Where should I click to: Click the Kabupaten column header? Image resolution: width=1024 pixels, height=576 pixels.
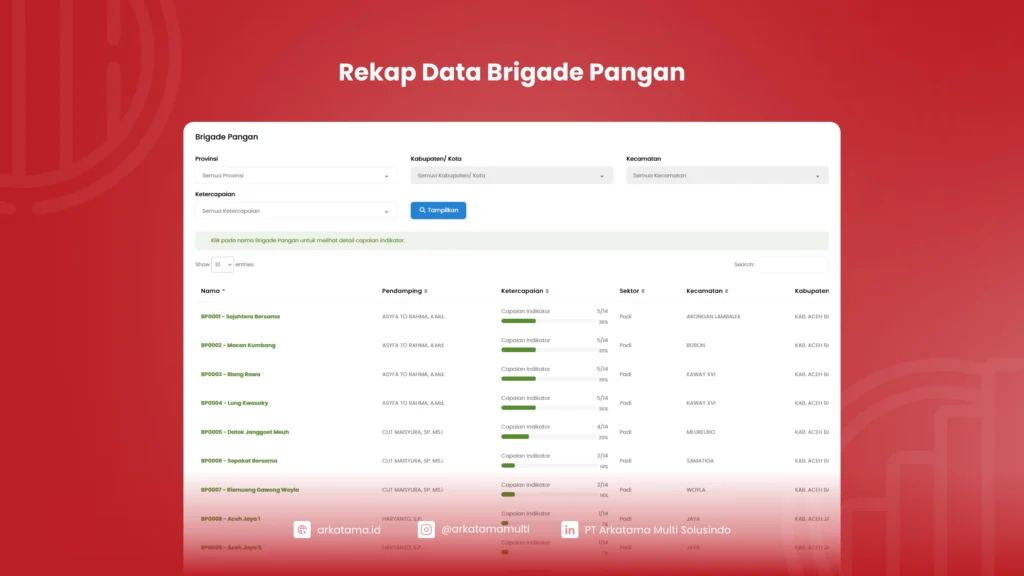[812, 291]
